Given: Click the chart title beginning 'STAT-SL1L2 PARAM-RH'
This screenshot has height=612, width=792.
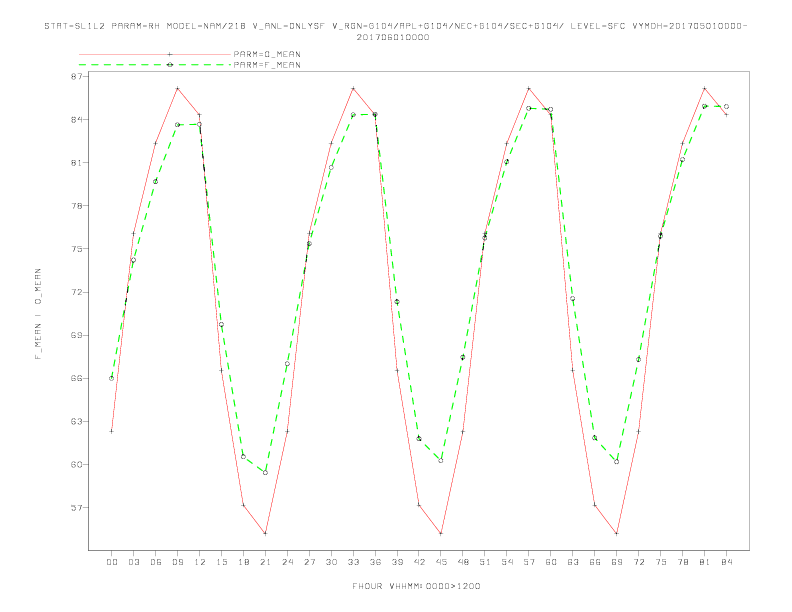Looking at the screenshot, I should coord(395,26).
